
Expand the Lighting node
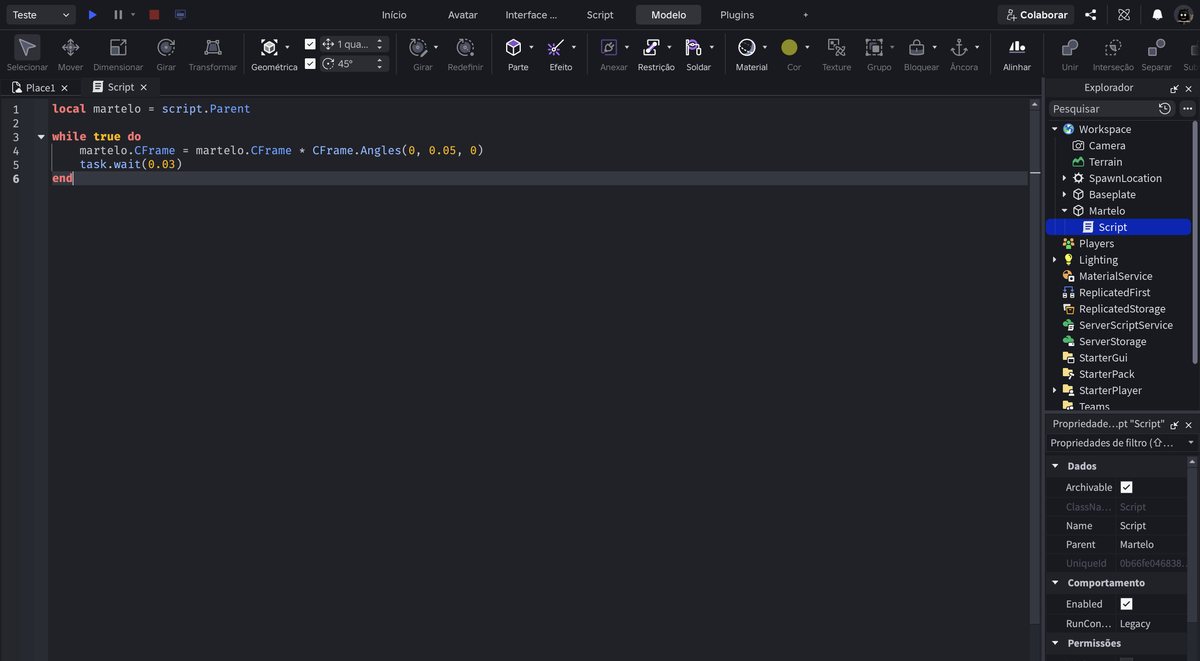[x=1054, y=260]
